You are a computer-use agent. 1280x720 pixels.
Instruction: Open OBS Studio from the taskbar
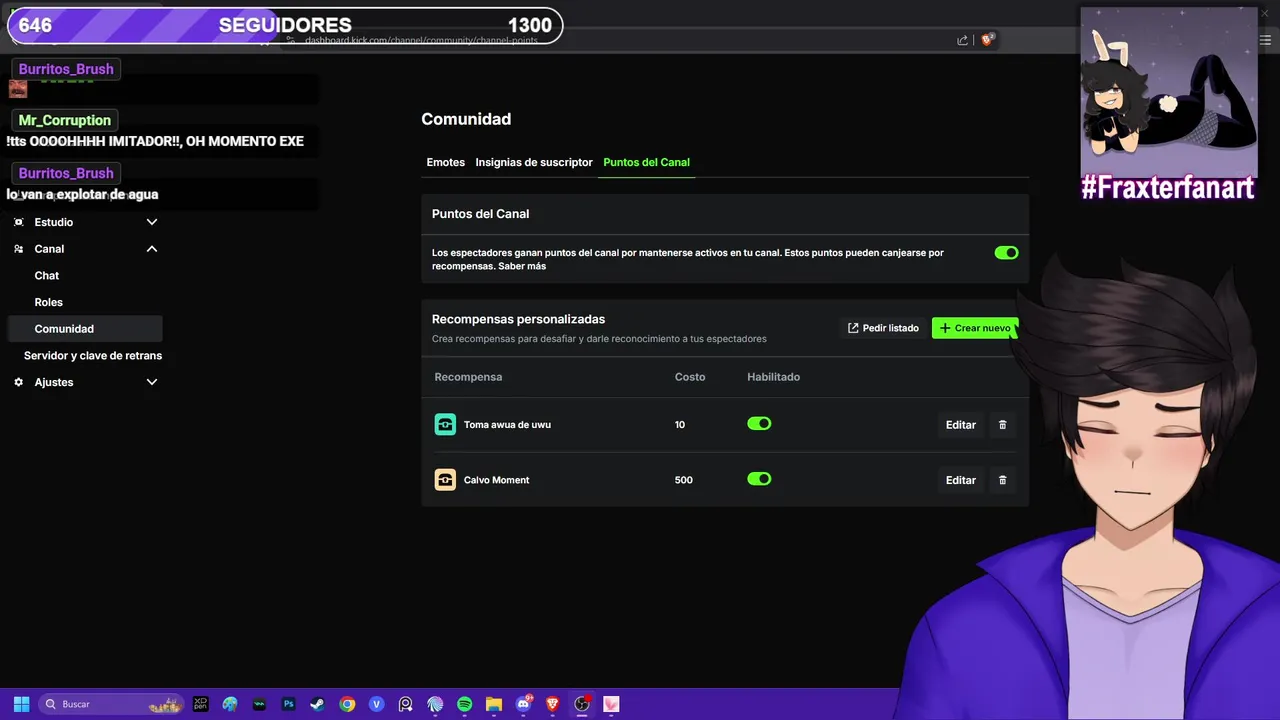pyautogui.click(x=582, y=704)
